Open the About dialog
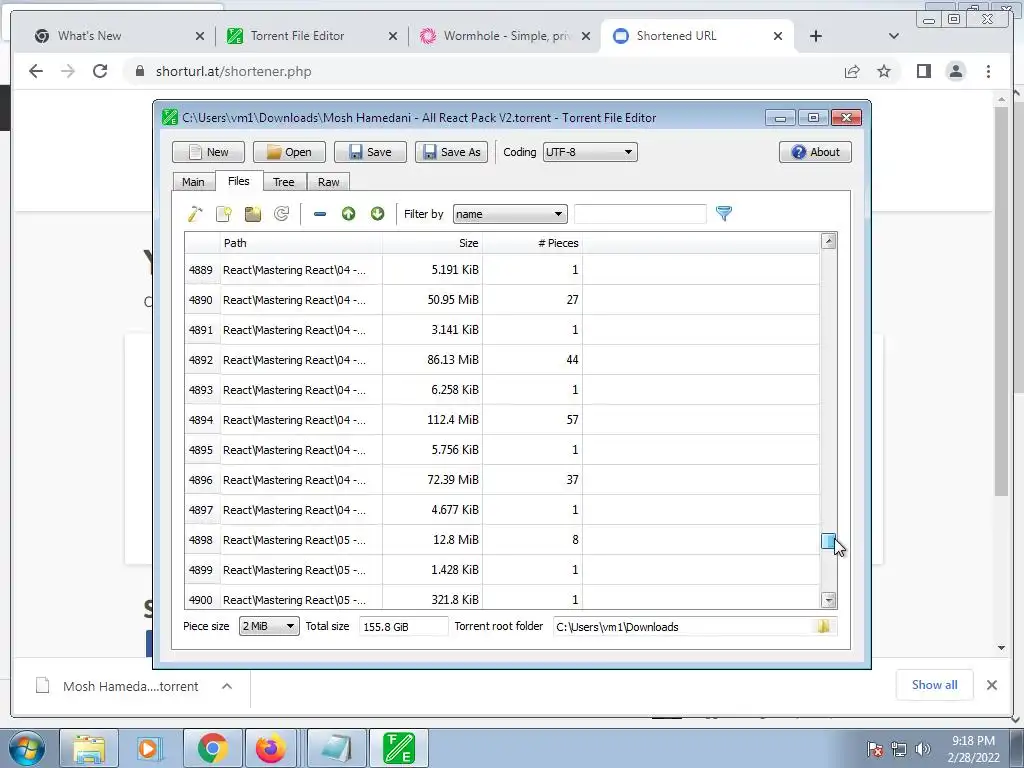The width and height of the screenshot is (1024, 768). click(815, 152)
